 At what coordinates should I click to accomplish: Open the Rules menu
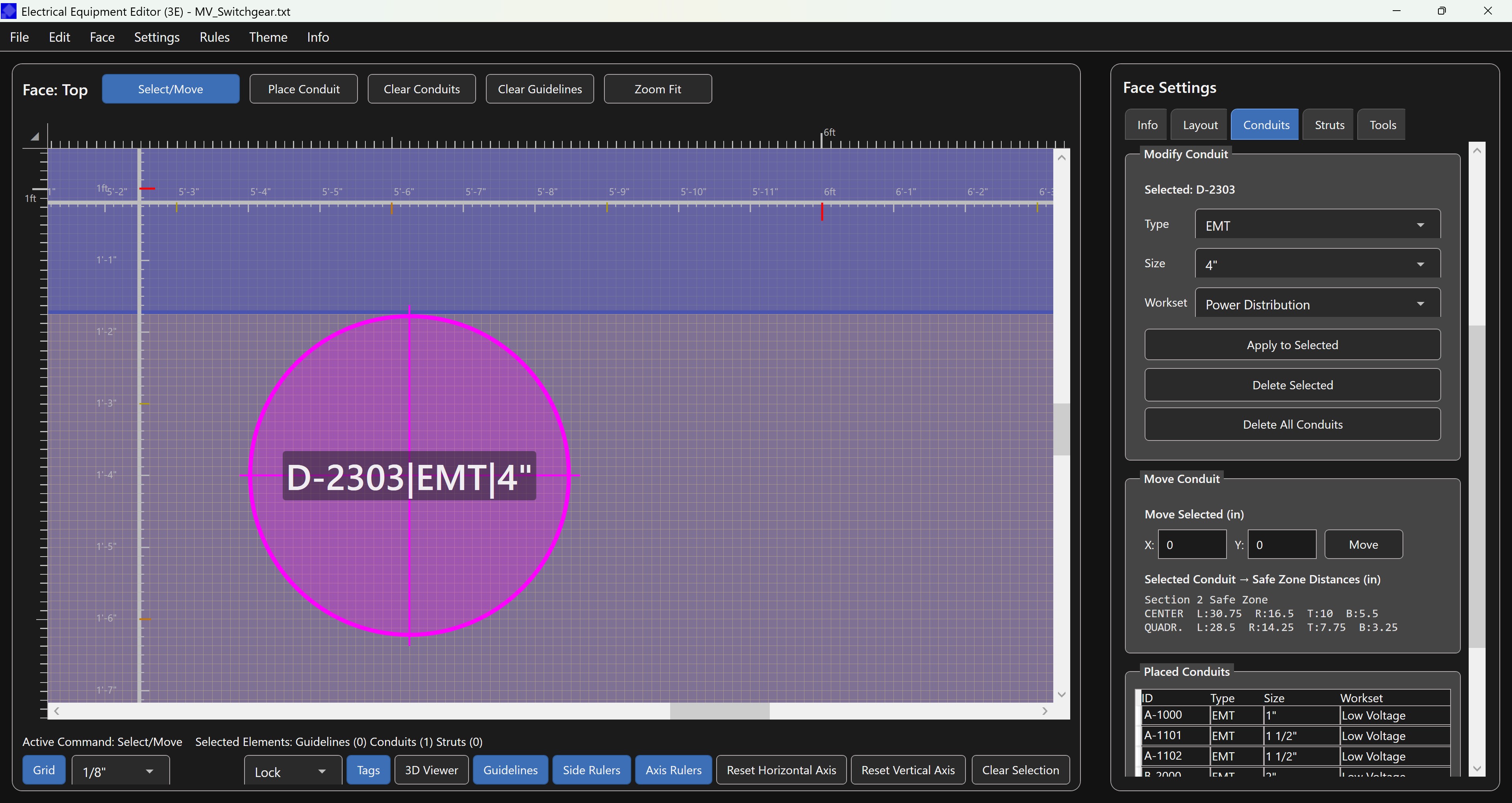click(x=214, y=37)
